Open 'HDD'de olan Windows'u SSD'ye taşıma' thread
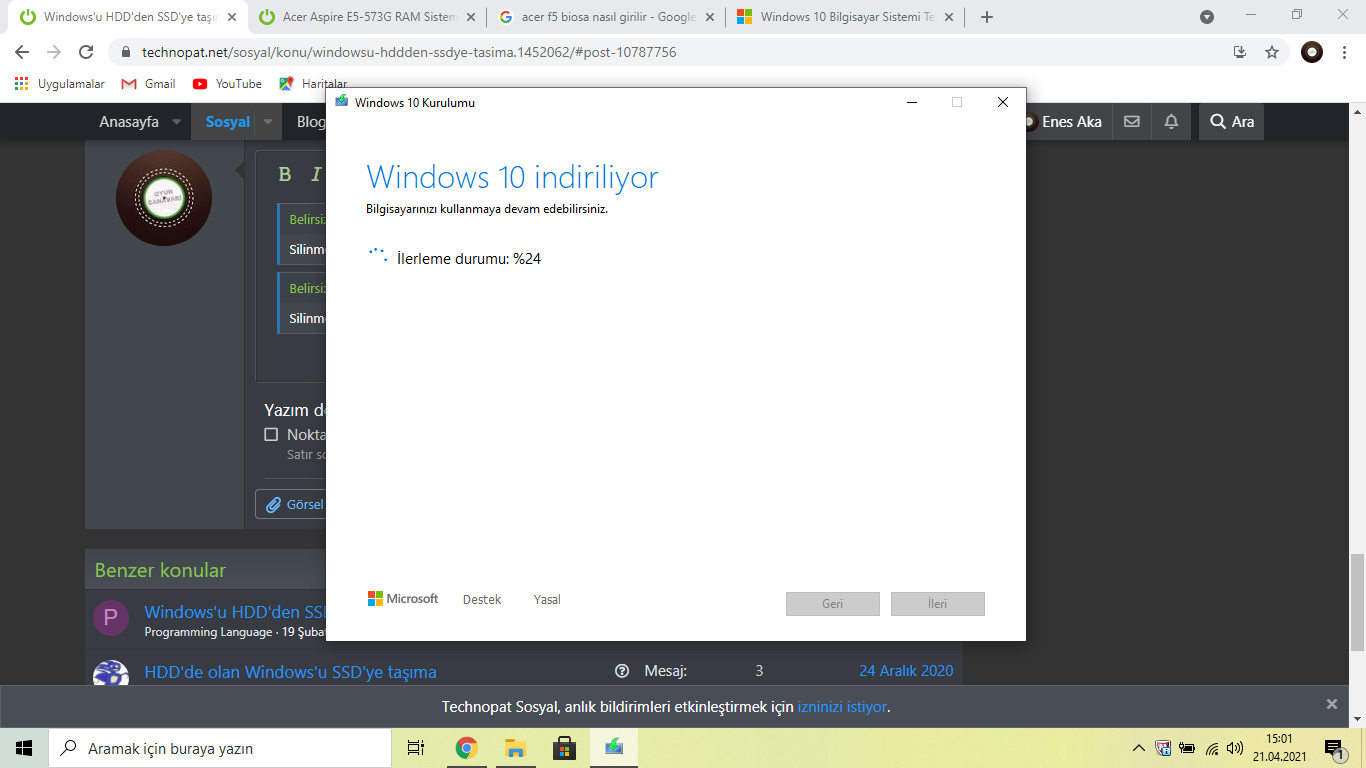This screenshot has width=1366, height=768. tap(290, 672)
